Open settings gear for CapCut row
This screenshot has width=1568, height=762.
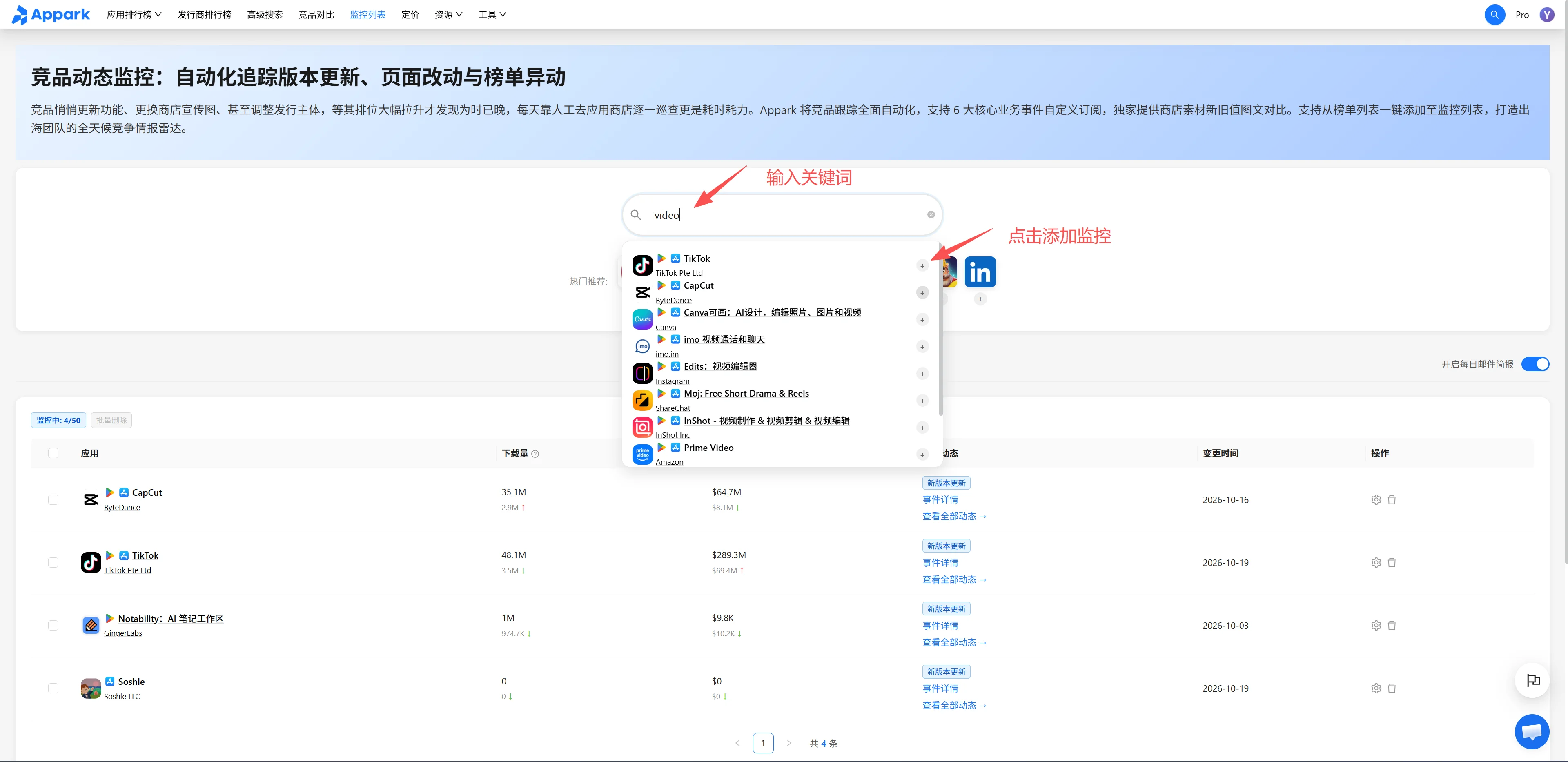pyautogui.click(x=1376, y=500)
